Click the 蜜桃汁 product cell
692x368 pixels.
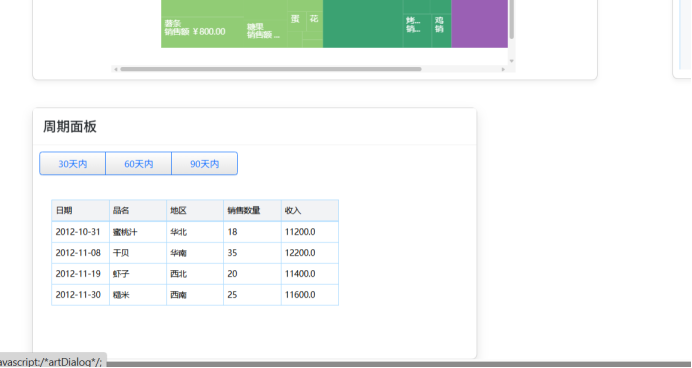(138, 232)
